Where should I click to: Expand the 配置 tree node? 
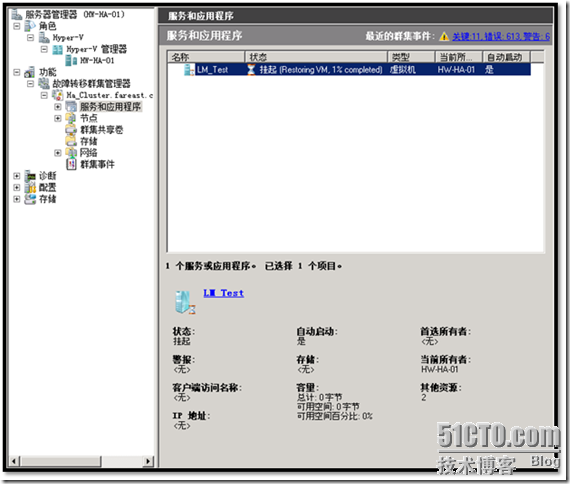17,188
